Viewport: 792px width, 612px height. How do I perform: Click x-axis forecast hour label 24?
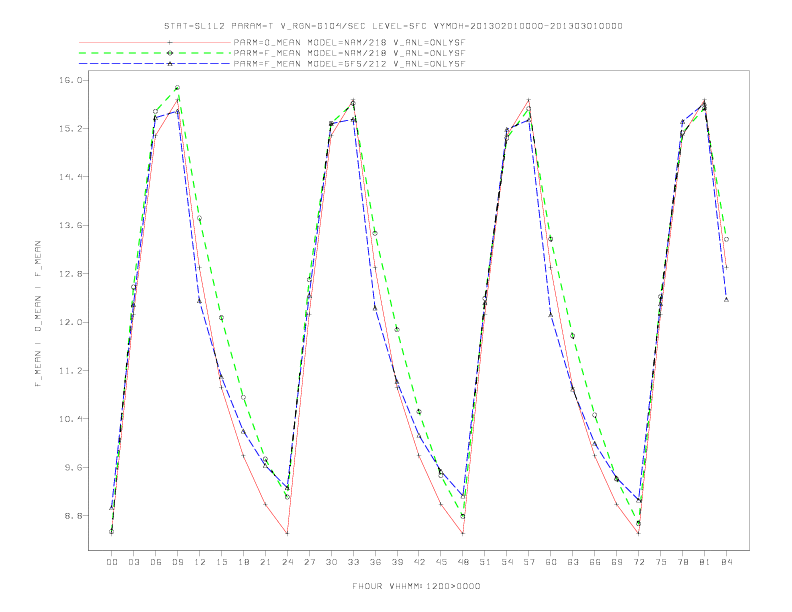[x=287, y=562]
